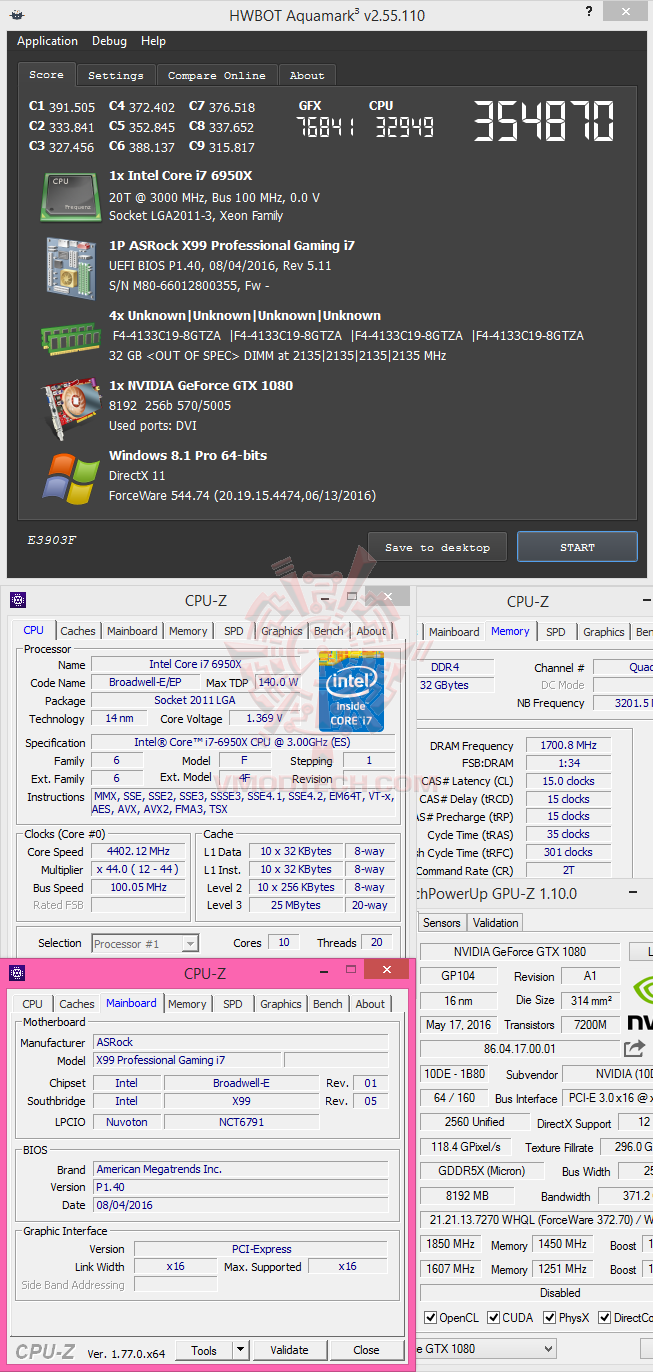
Task: Click the LPCIO value NCT6791
Action: [241, 1122]
